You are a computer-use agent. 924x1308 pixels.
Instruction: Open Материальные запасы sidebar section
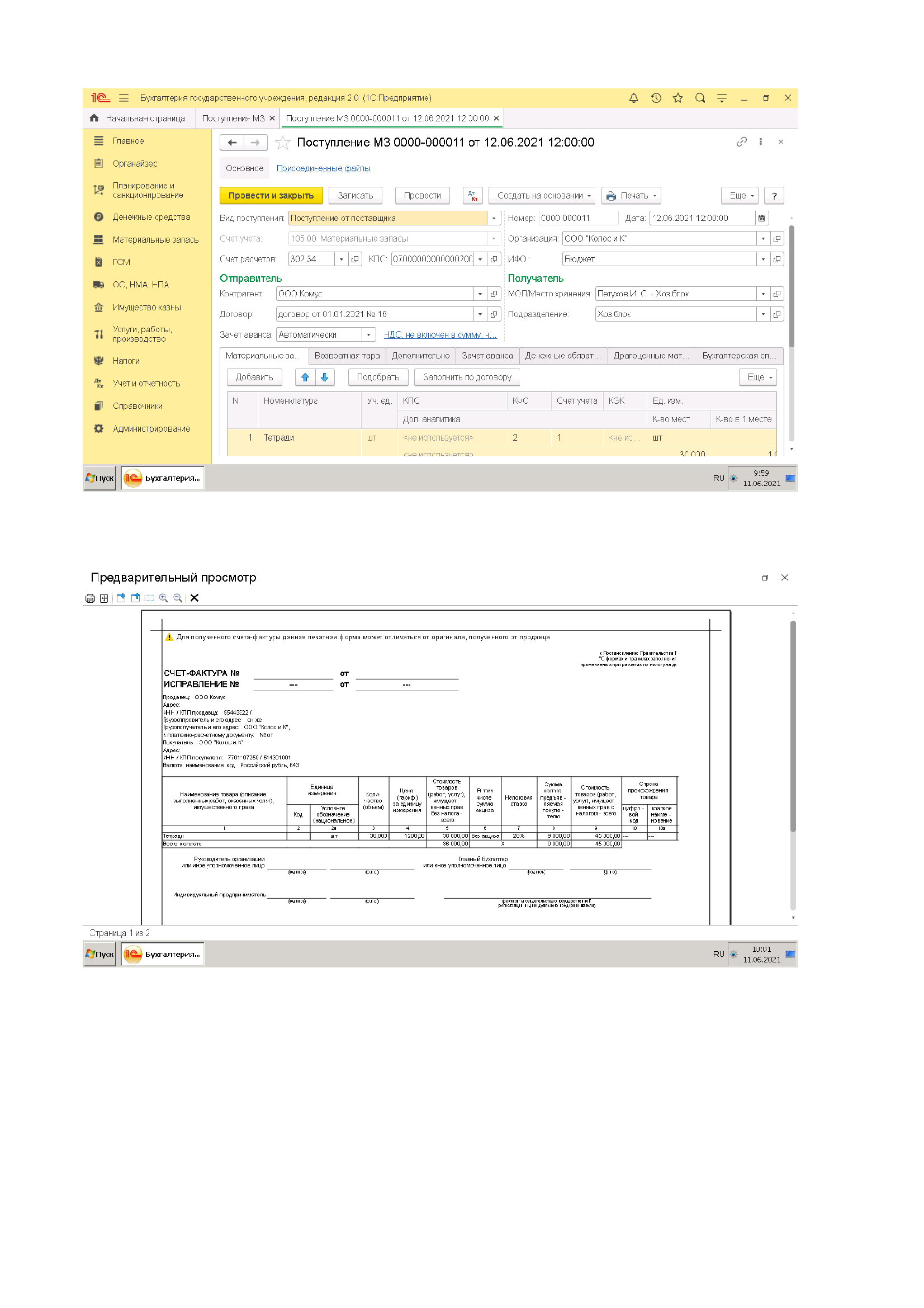click(x=155, y=239)
